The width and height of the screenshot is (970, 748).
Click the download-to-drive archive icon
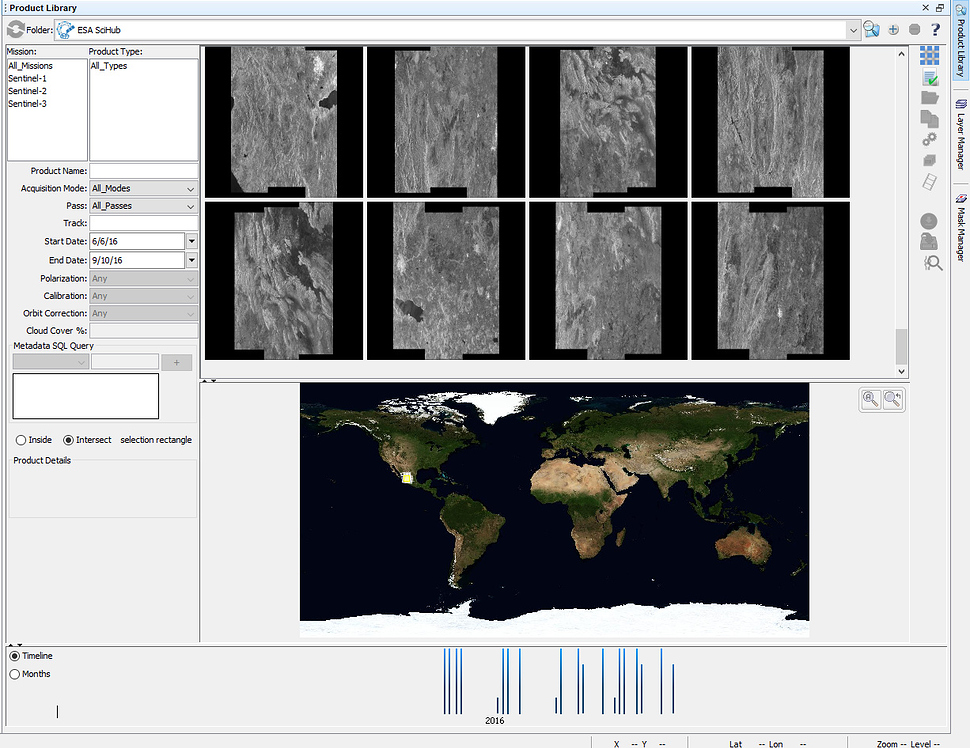pos(929,242)
